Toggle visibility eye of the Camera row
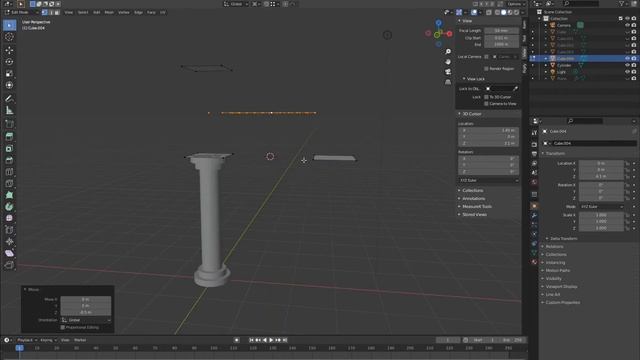Screen dimensions: 640x360 tap(627, 25)
